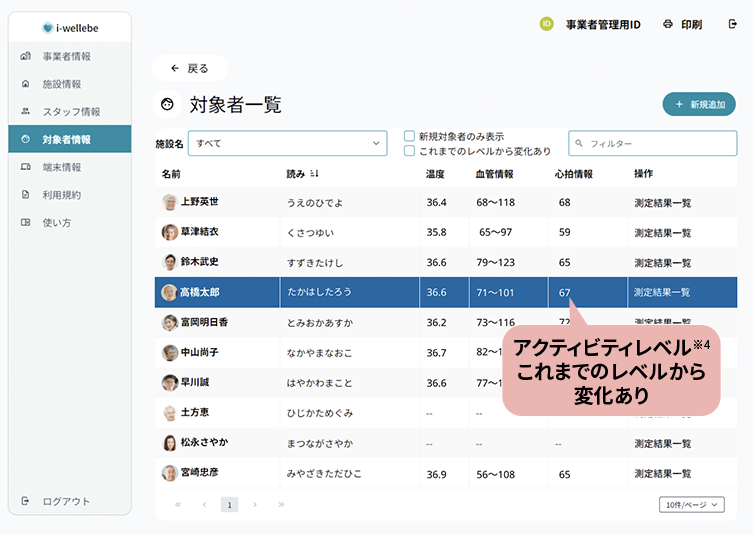Click the i-wellebe heart logo
Viewport: 753px width, 535px height.
tap(48, 28)
